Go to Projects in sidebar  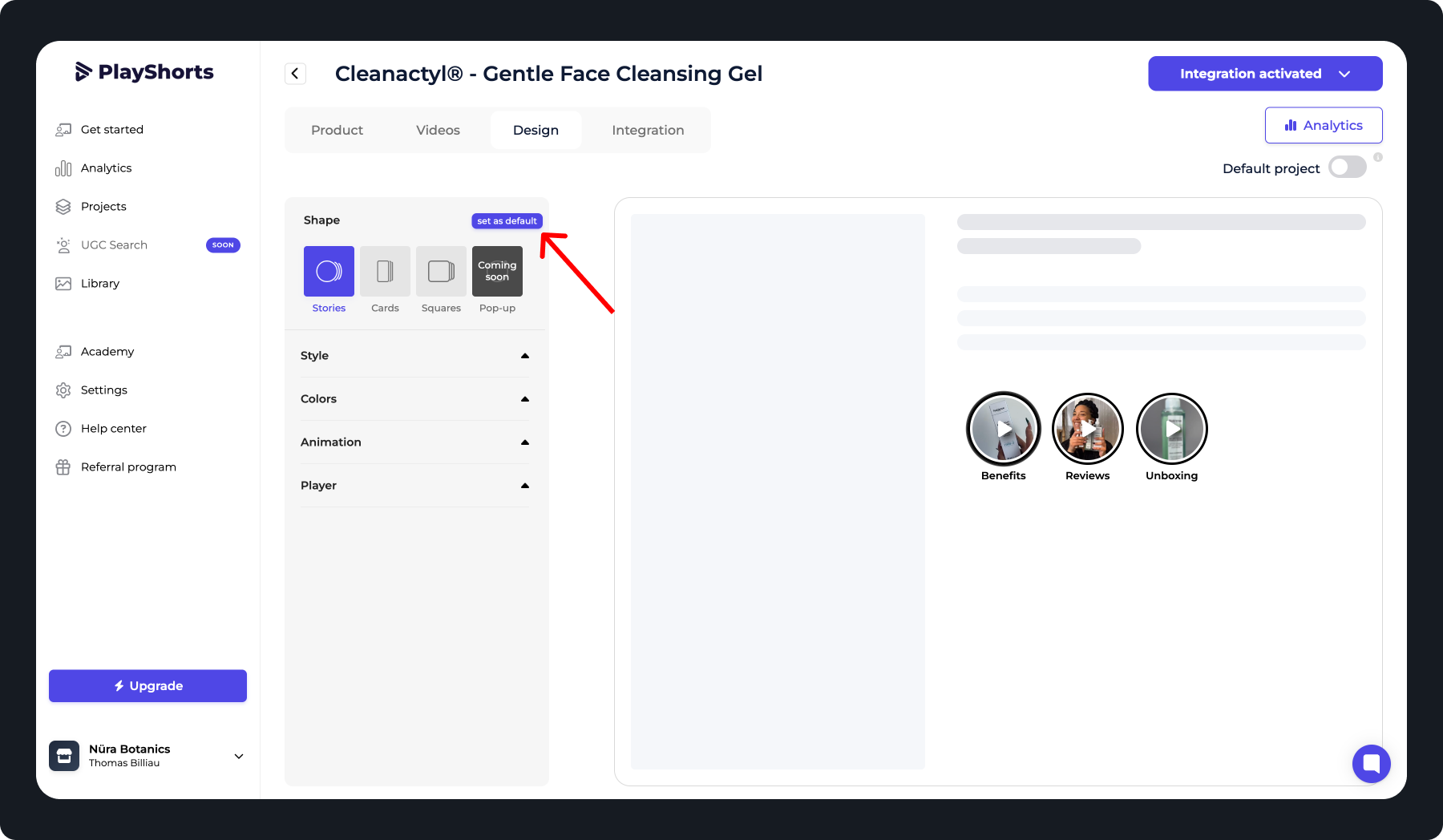(x=103, y=207)
